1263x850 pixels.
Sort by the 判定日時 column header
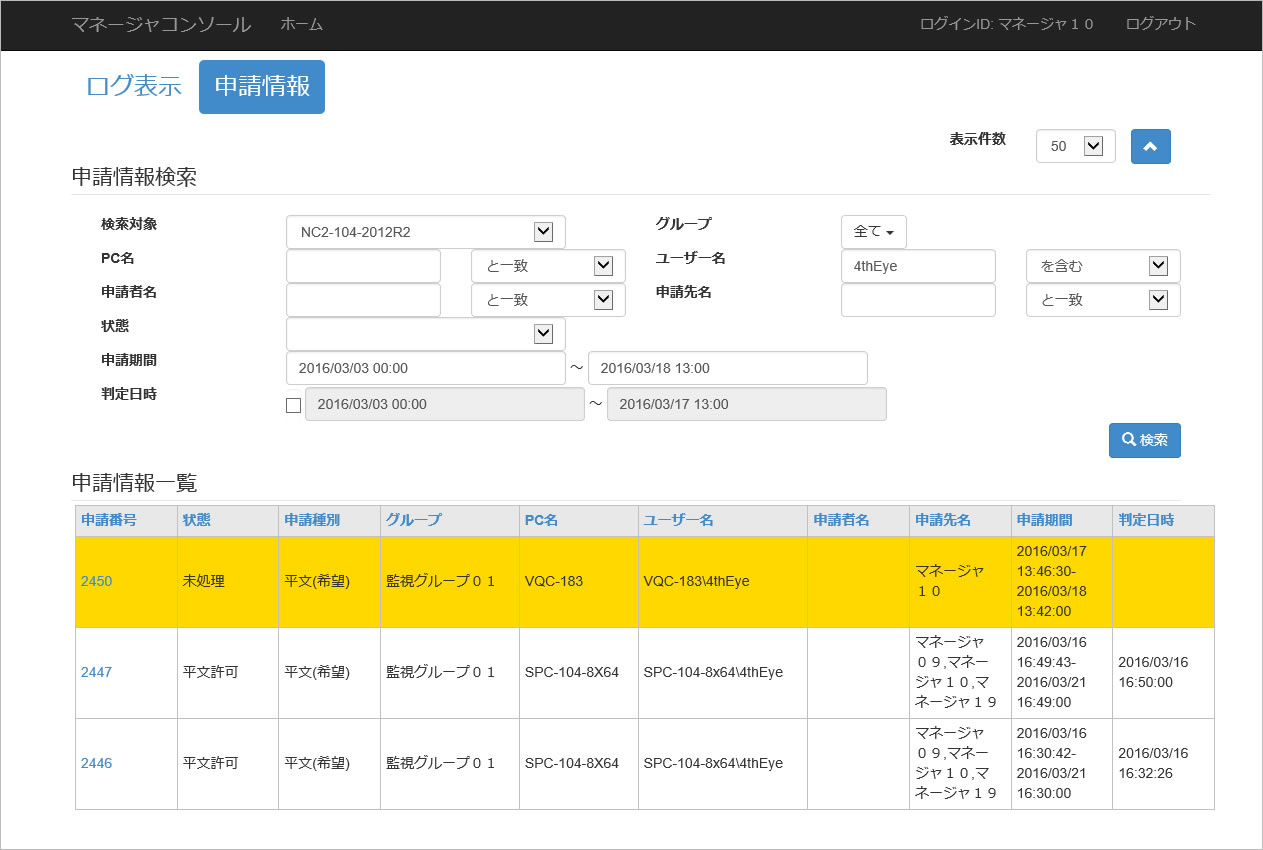1146,520
